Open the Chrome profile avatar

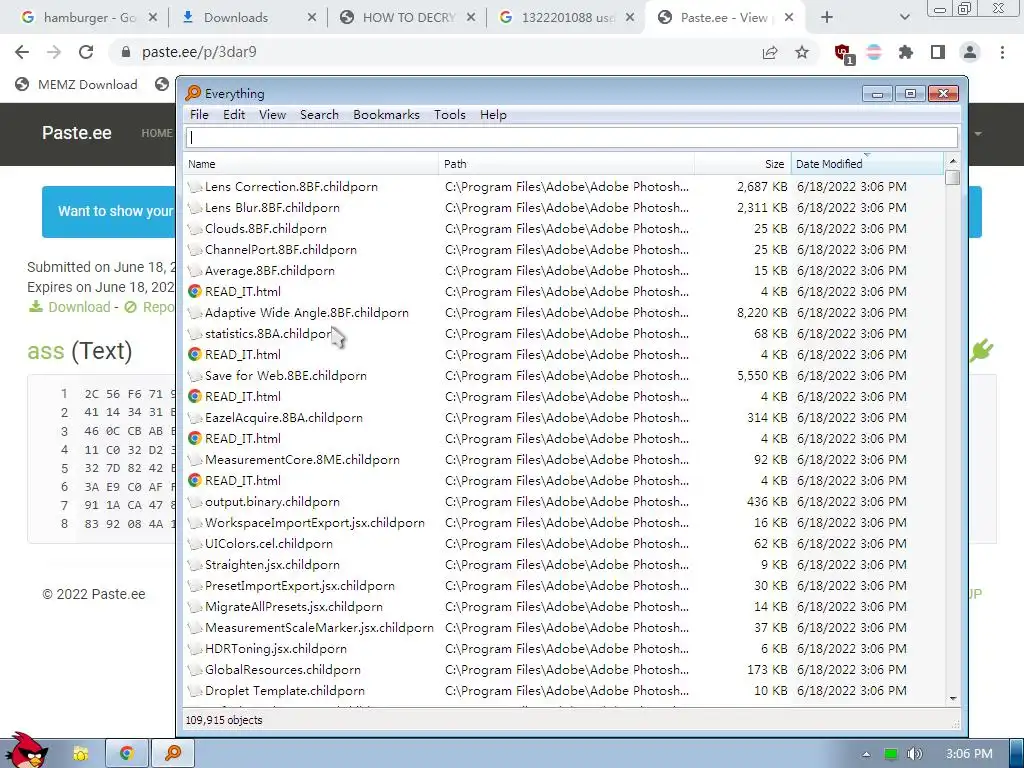coord(970,52)
